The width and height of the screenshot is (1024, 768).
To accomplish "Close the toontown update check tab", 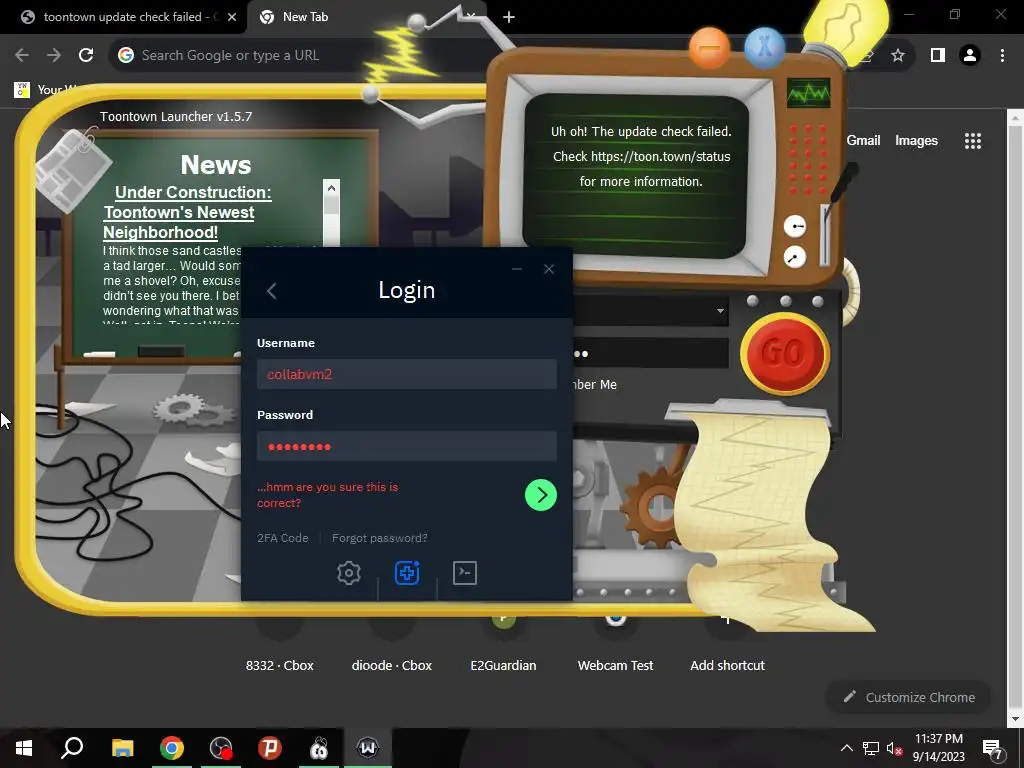I will (x=232, y=17).
